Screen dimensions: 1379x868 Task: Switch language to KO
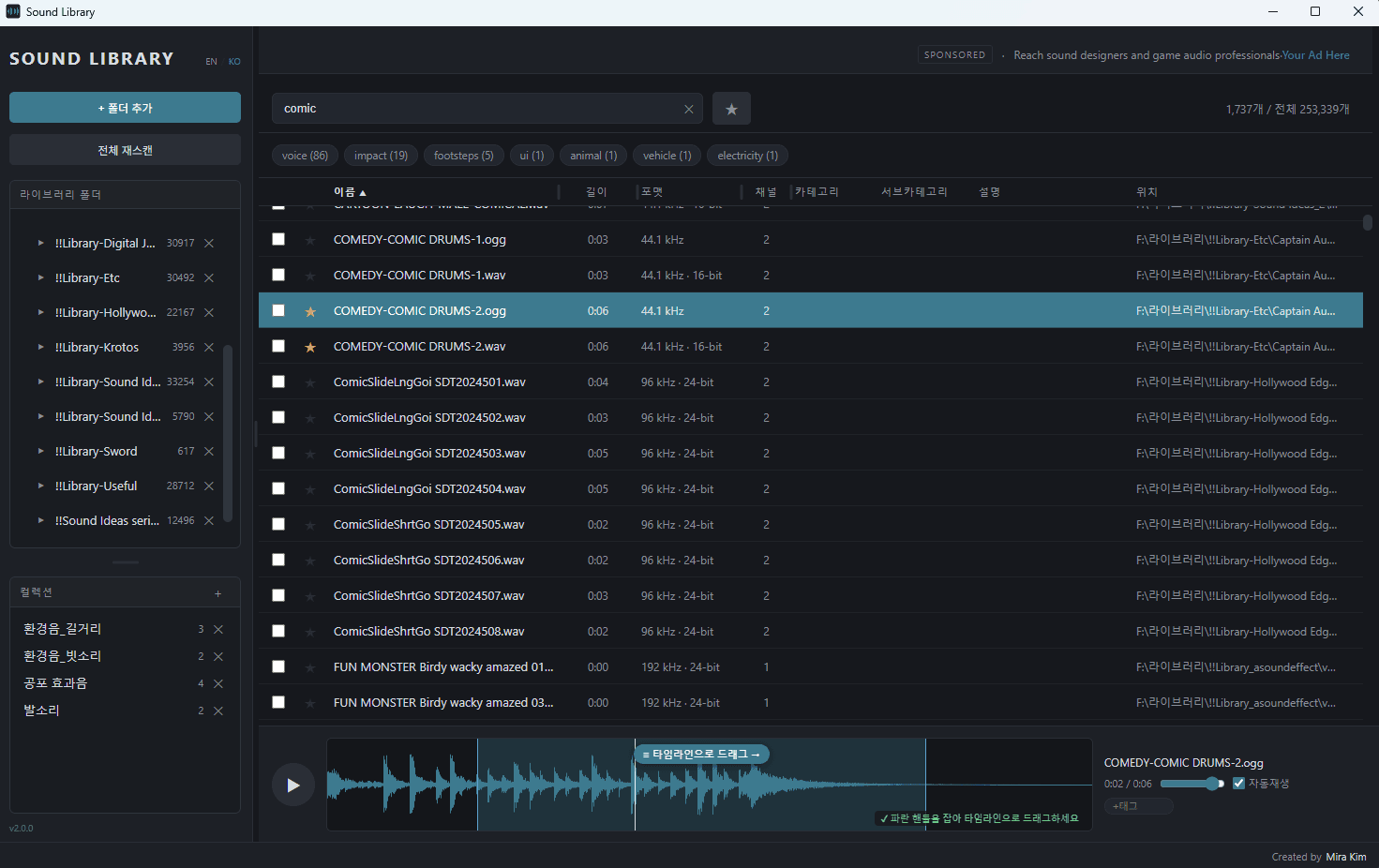pos(234,62)
